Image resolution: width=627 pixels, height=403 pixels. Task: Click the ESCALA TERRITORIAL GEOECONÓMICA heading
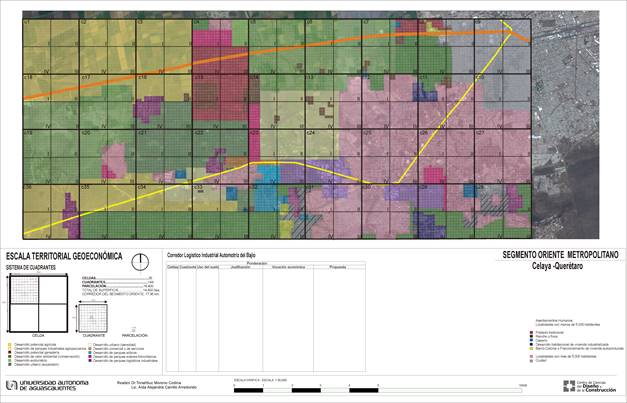coord(64,257)
